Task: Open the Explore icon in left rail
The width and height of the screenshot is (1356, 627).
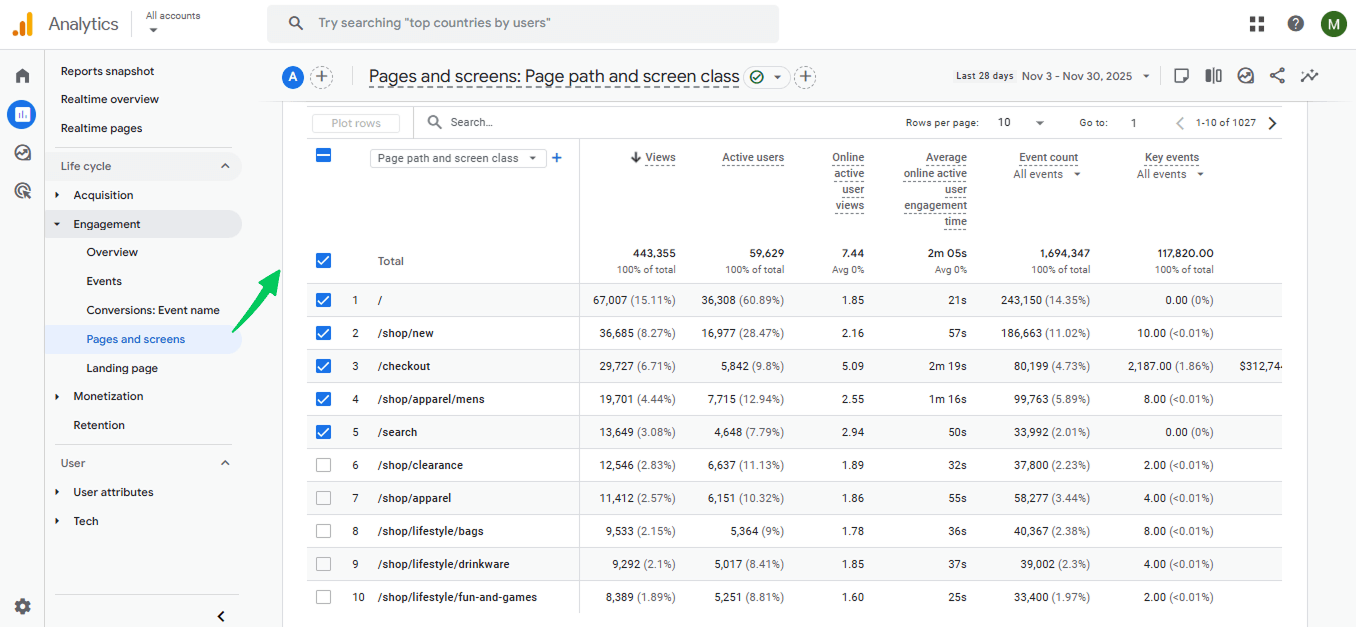Action: (22, 153)
